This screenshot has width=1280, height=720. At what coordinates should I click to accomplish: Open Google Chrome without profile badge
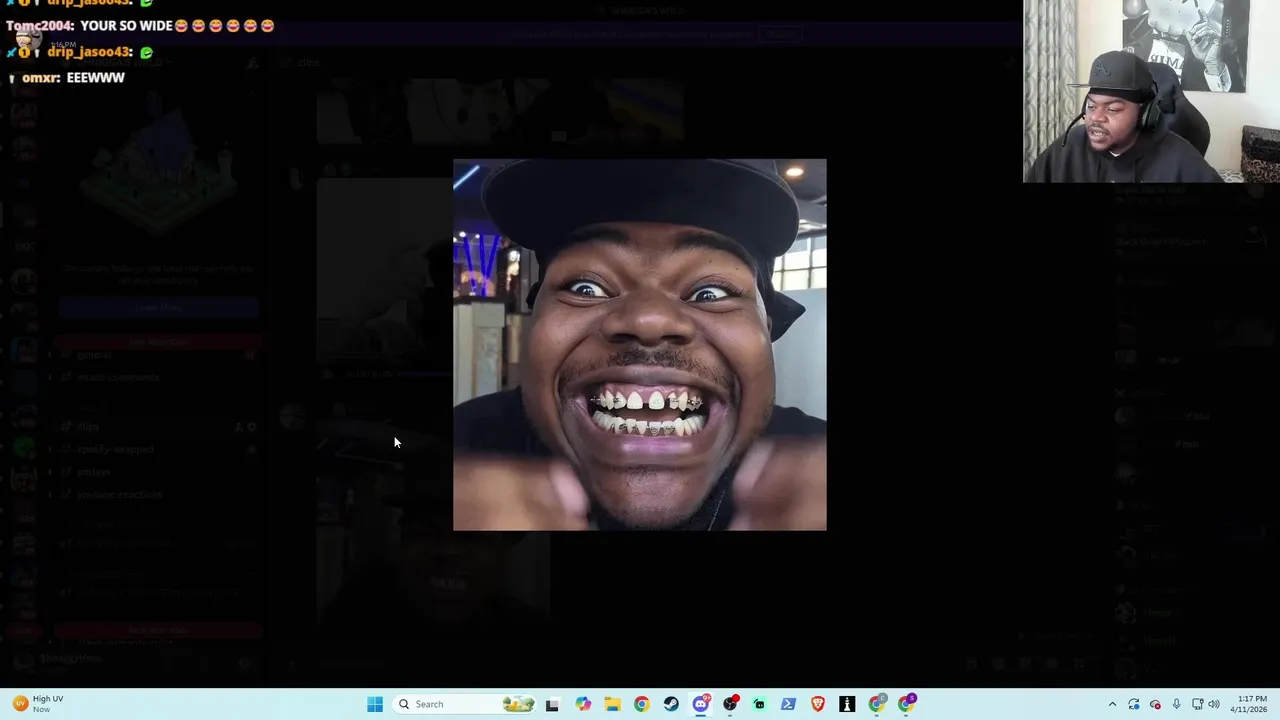(641, 704)
